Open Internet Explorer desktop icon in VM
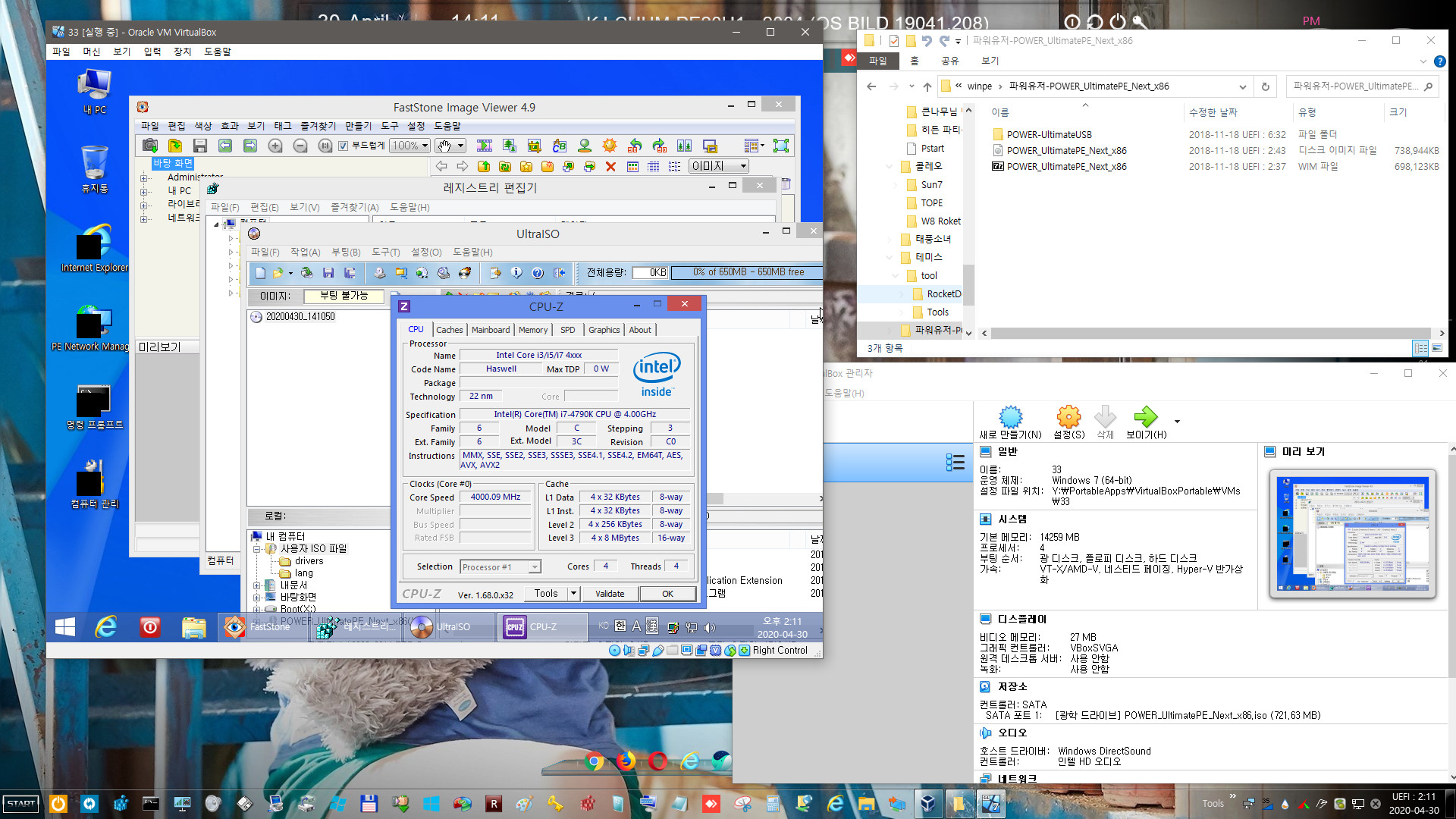Image resolution: width=1456 pixels, height=819 pixels. click(94, 248)
